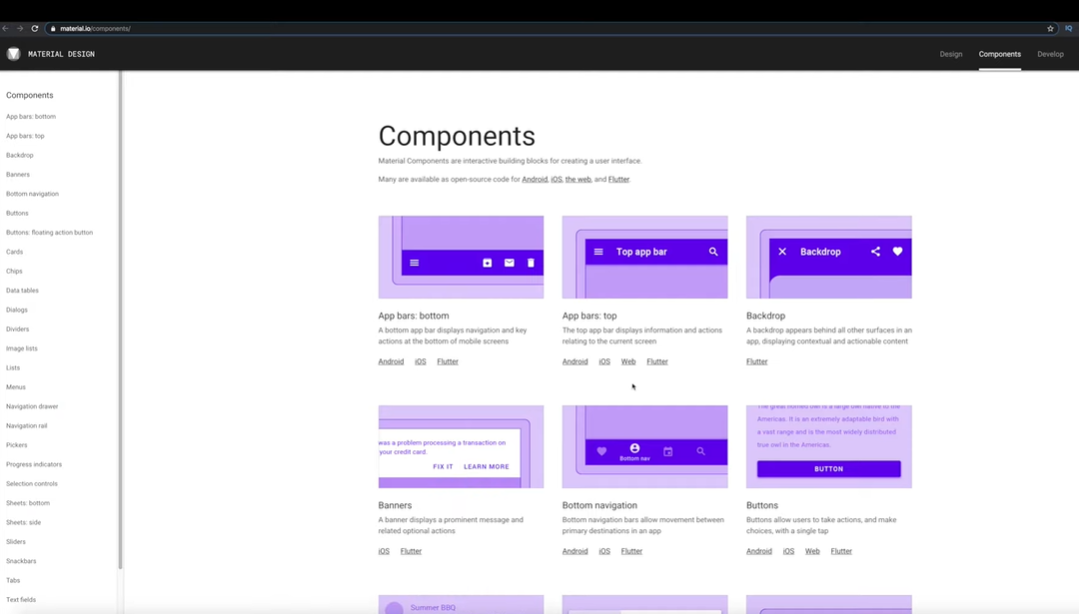1079x614 pixels.
Task: Click LEARN MORE in the Banners preview
Action: pos(487,466)
